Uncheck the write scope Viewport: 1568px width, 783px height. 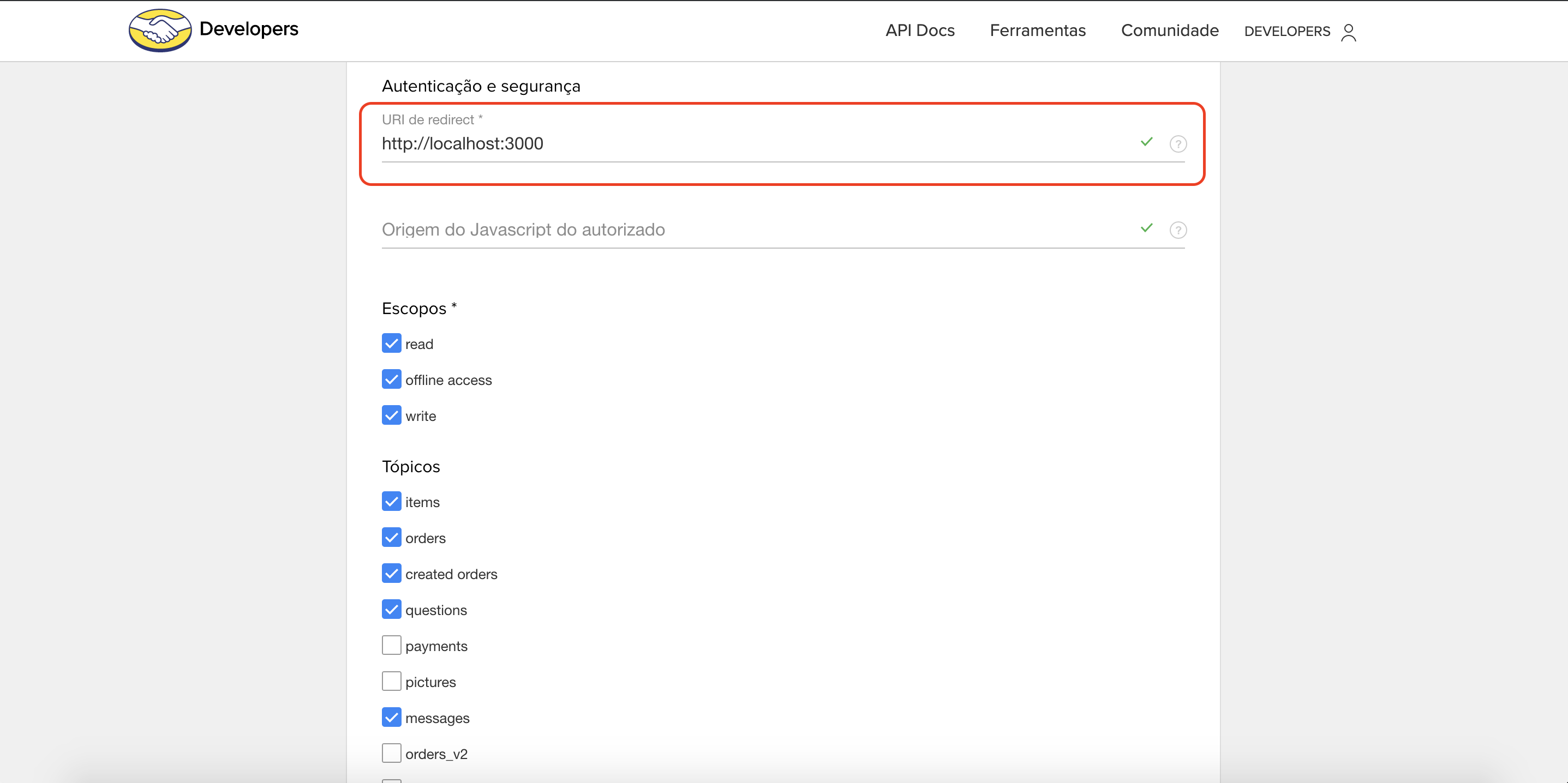click(391, 415)
